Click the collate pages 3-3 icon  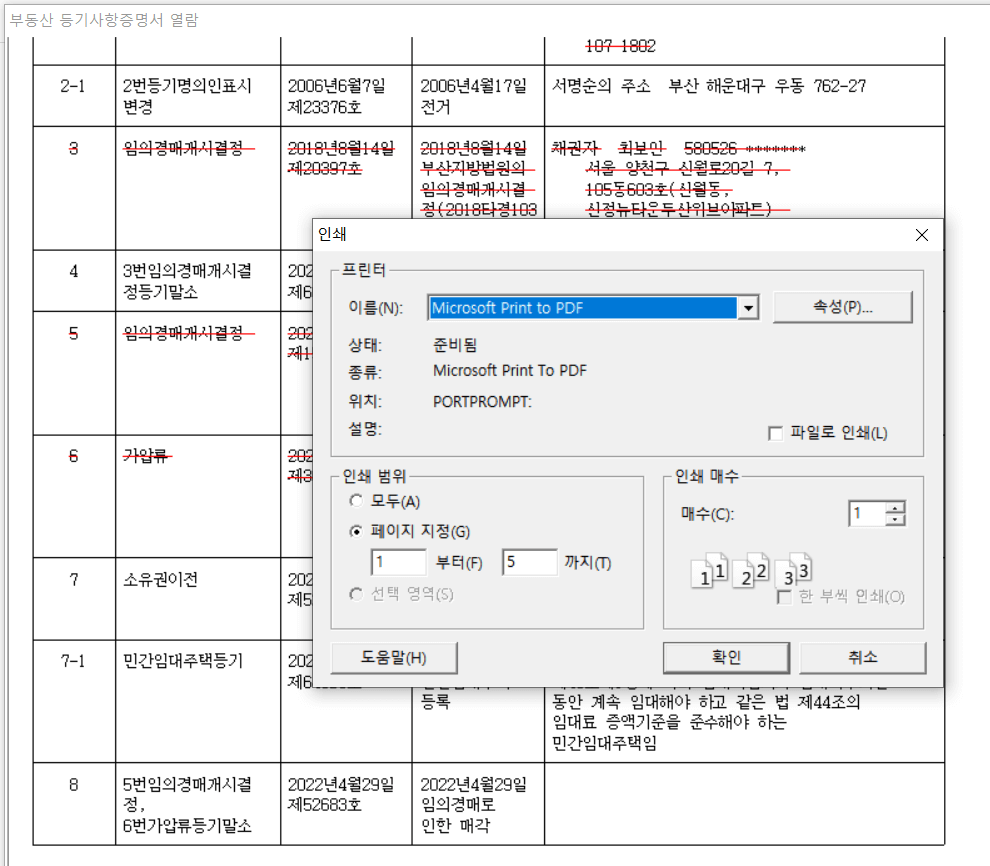point(792,571)
